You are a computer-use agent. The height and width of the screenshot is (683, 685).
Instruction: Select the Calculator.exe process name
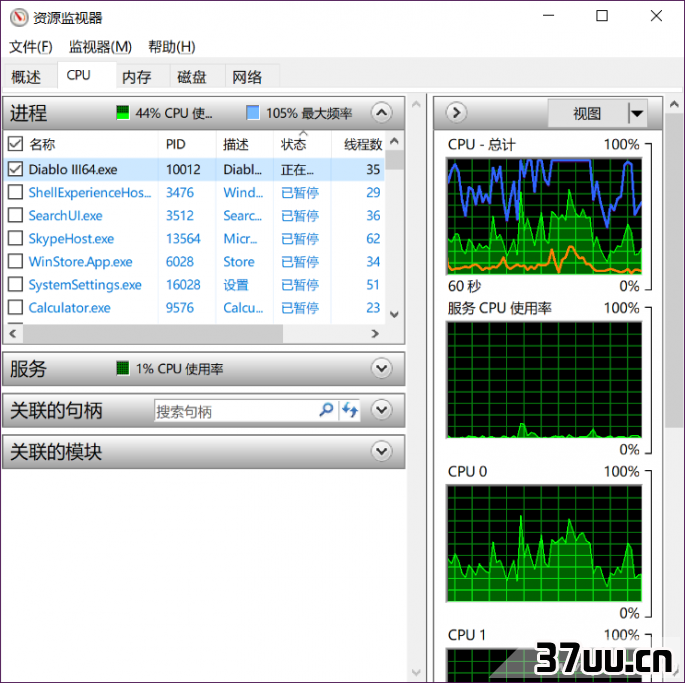coord(69,308)
